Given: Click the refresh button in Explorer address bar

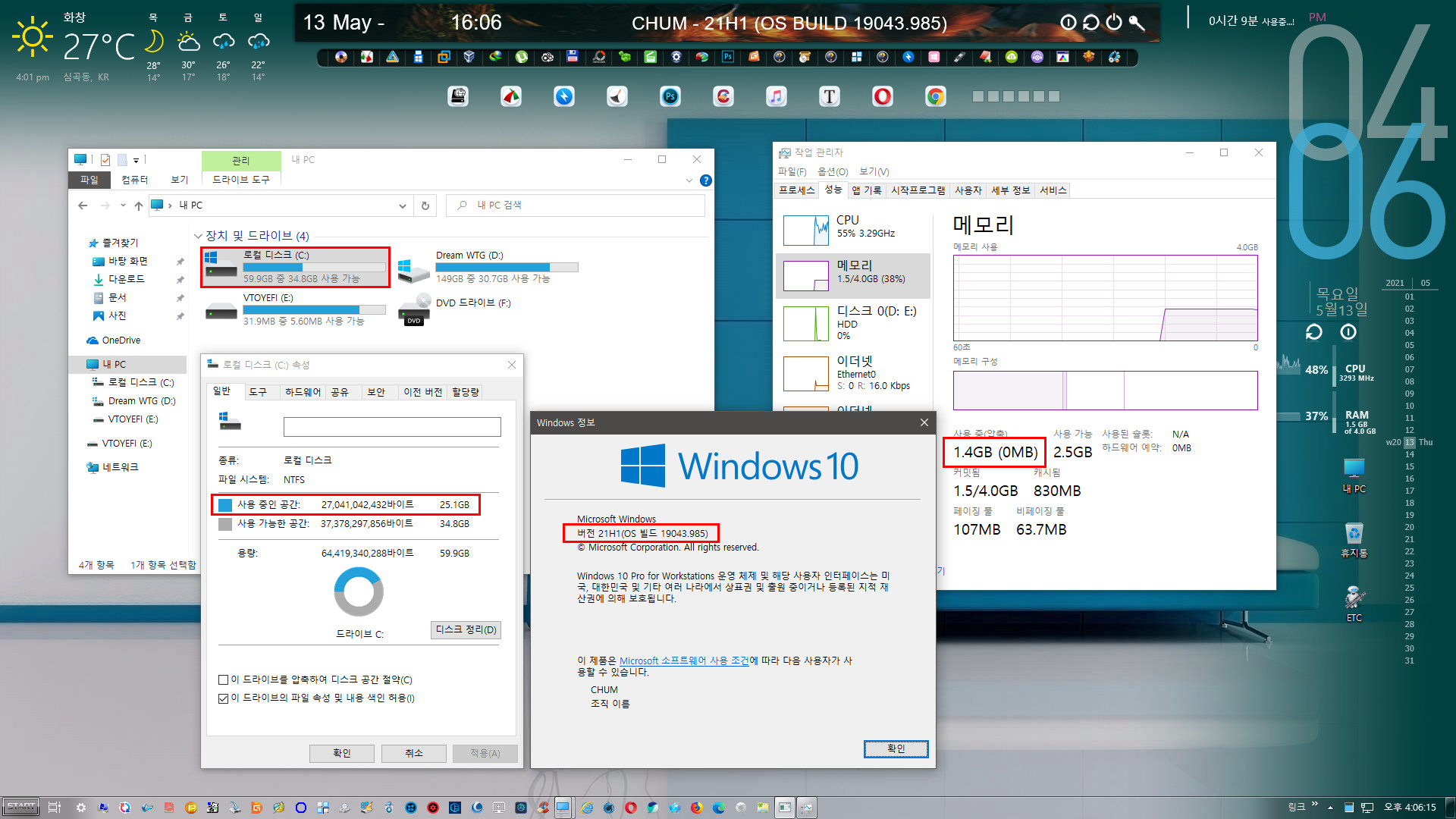Looking at the screenshot, I should click(x=425, y=206).
